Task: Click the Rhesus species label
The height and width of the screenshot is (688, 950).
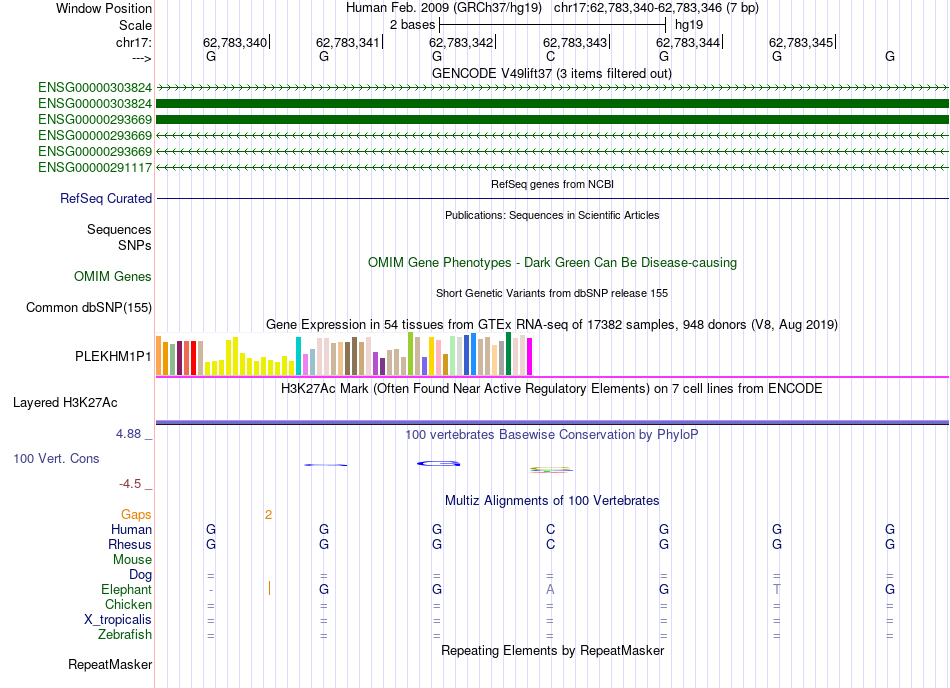Action: [x=130, y=544]
